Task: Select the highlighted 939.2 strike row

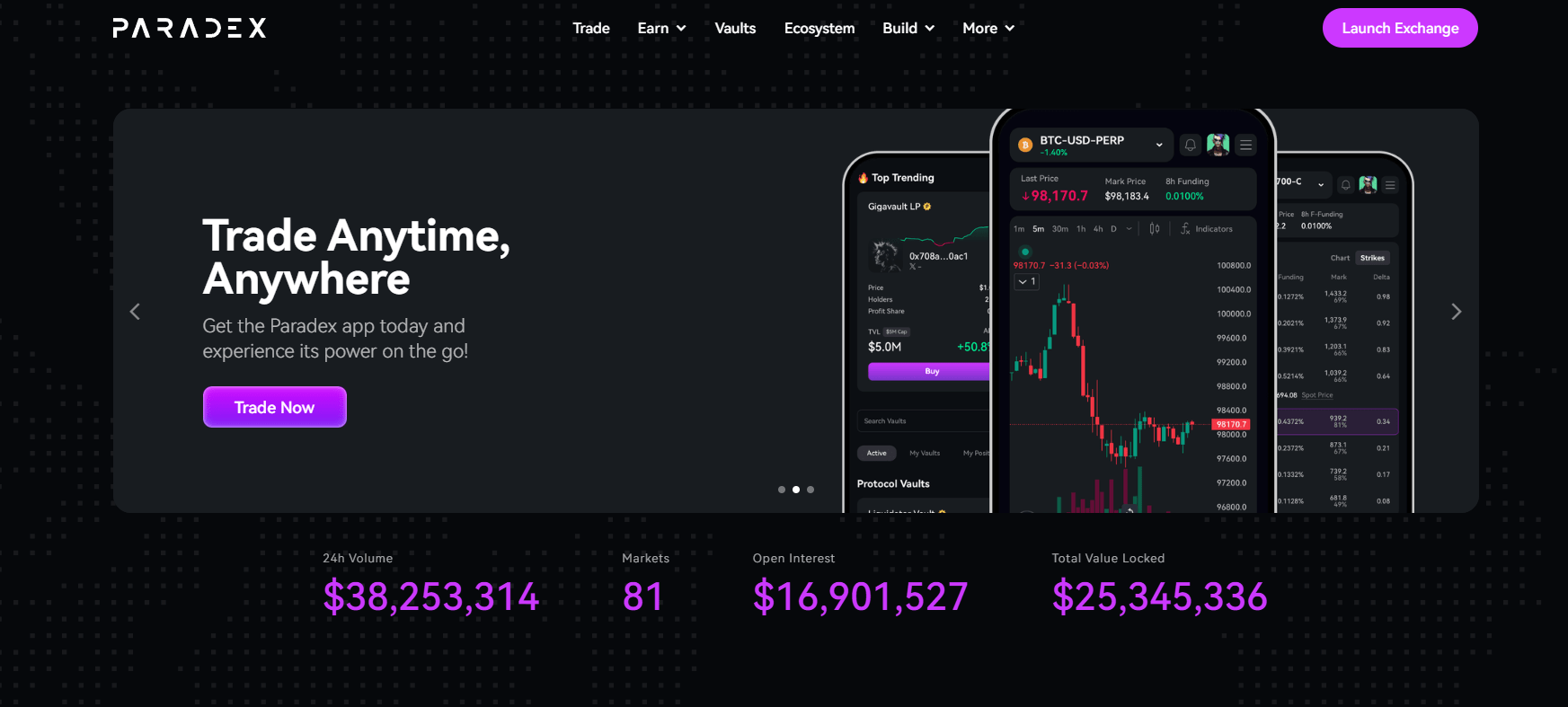Action: click(1337, 421)
